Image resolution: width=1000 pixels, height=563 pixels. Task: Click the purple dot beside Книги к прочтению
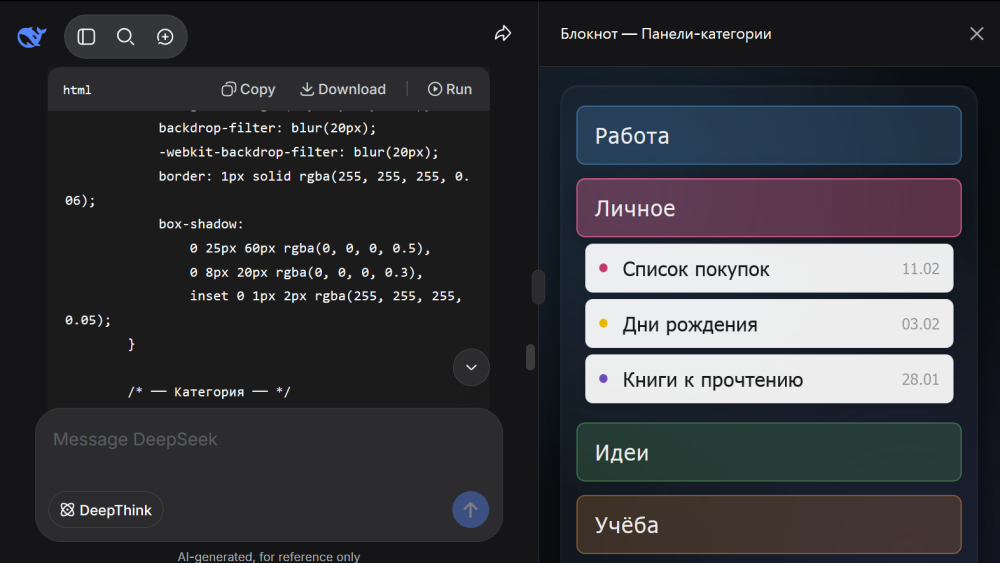tap(603, 378)
